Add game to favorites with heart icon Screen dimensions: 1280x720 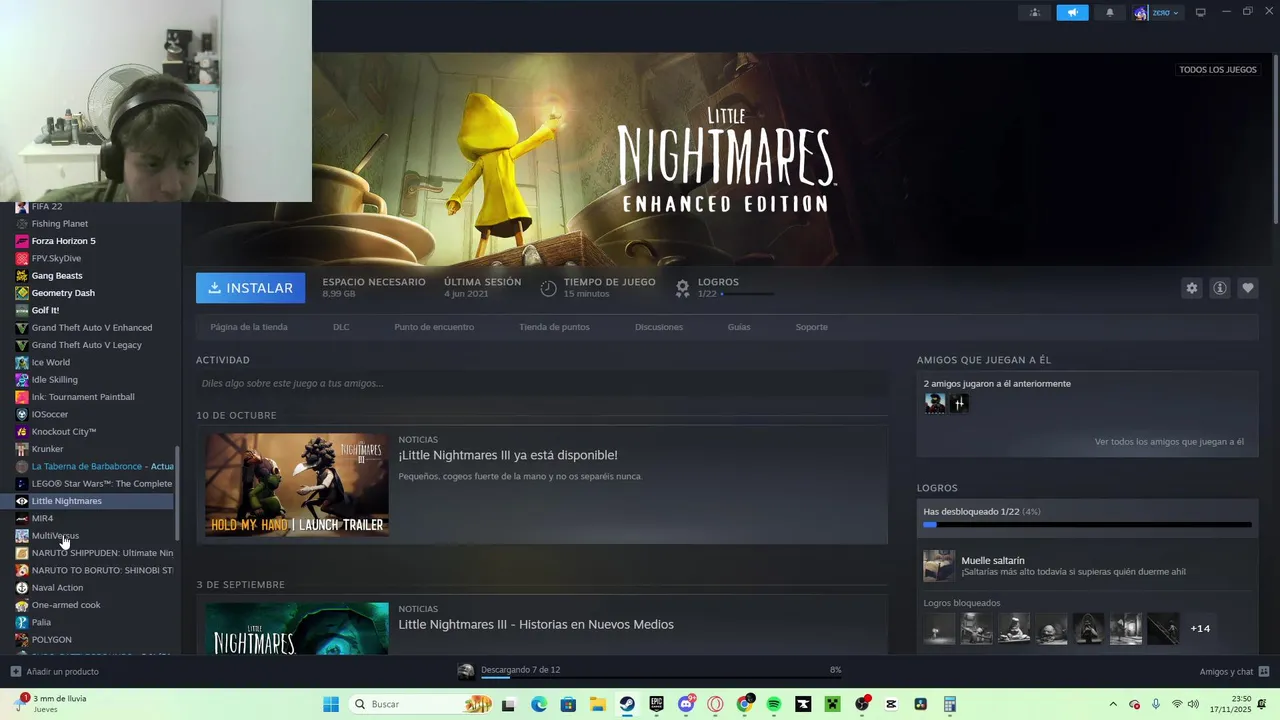click(1247, 288)
